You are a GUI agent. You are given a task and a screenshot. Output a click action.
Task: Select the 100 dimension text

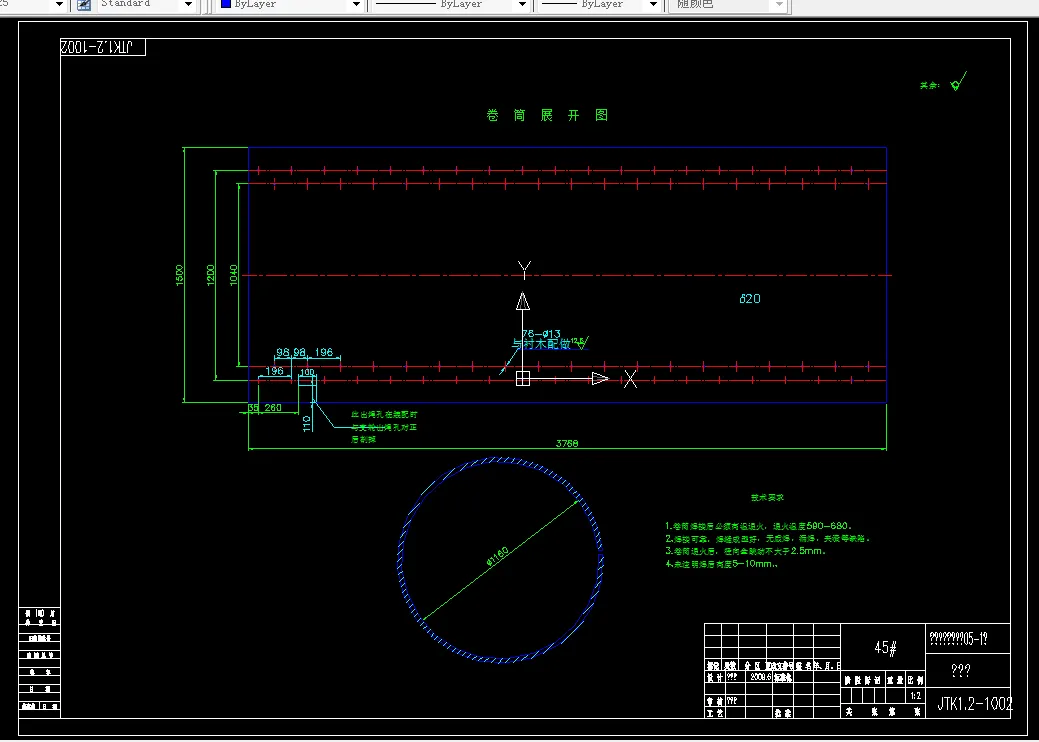click(x=307, y=372)
